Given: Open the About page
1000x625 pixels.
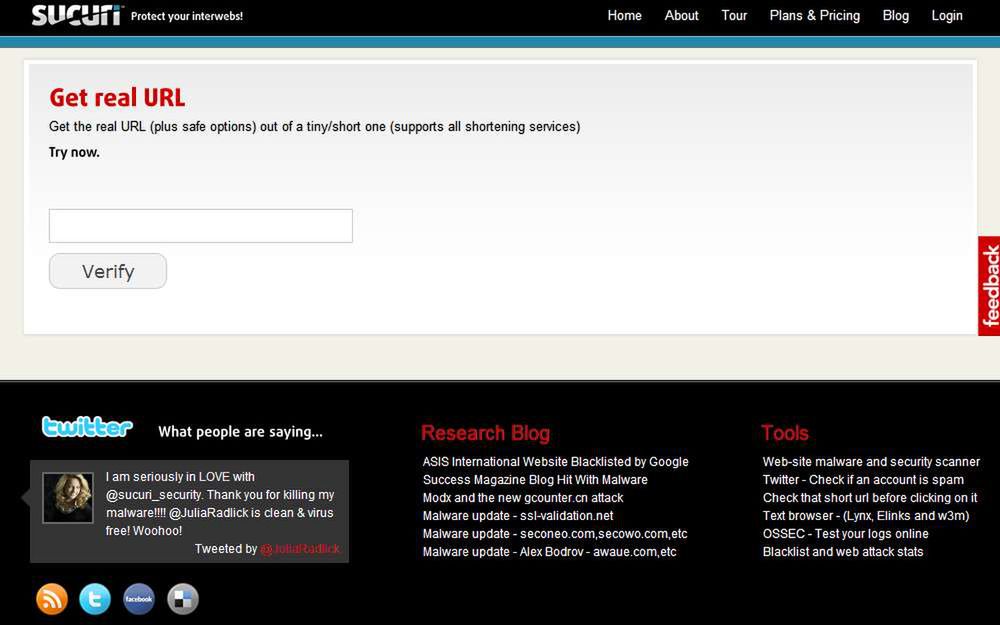Looking at the screenshot, I should pos(681,15).
